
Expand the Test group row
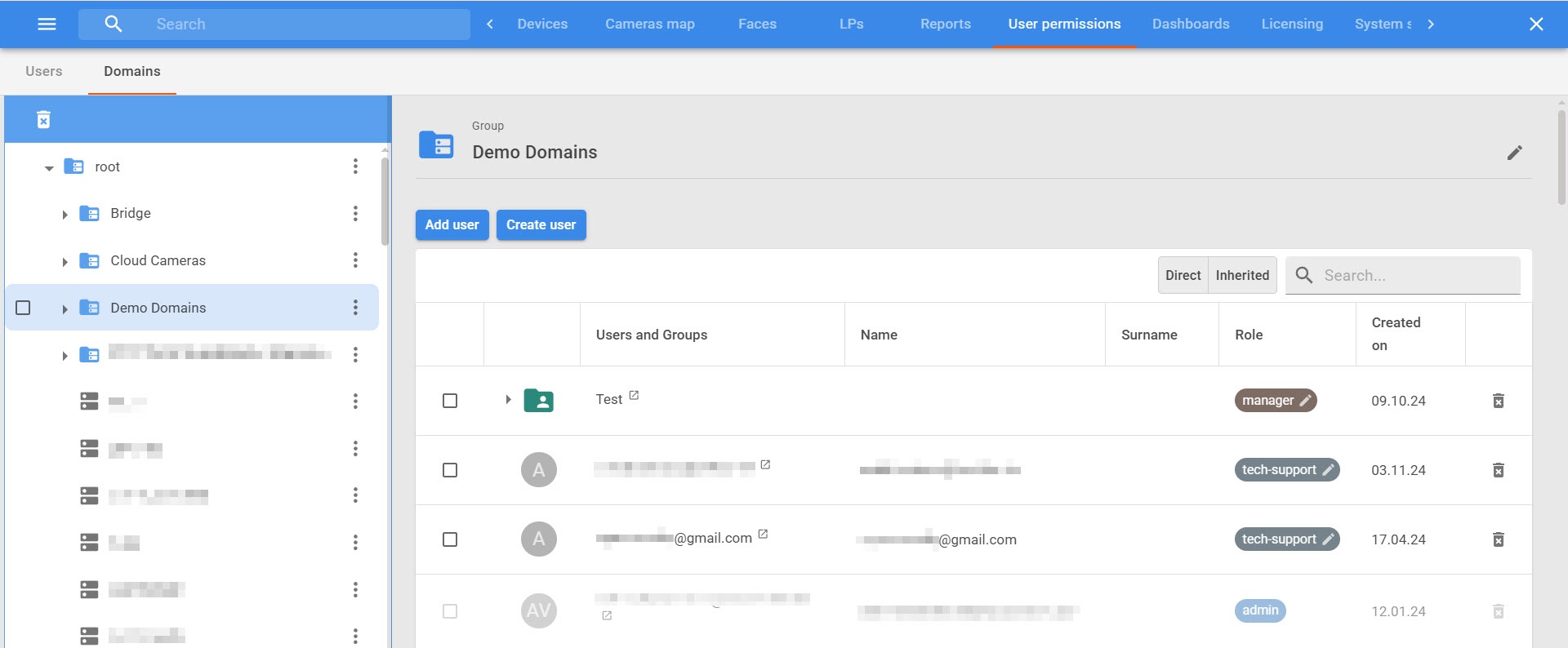click(508, 400)
